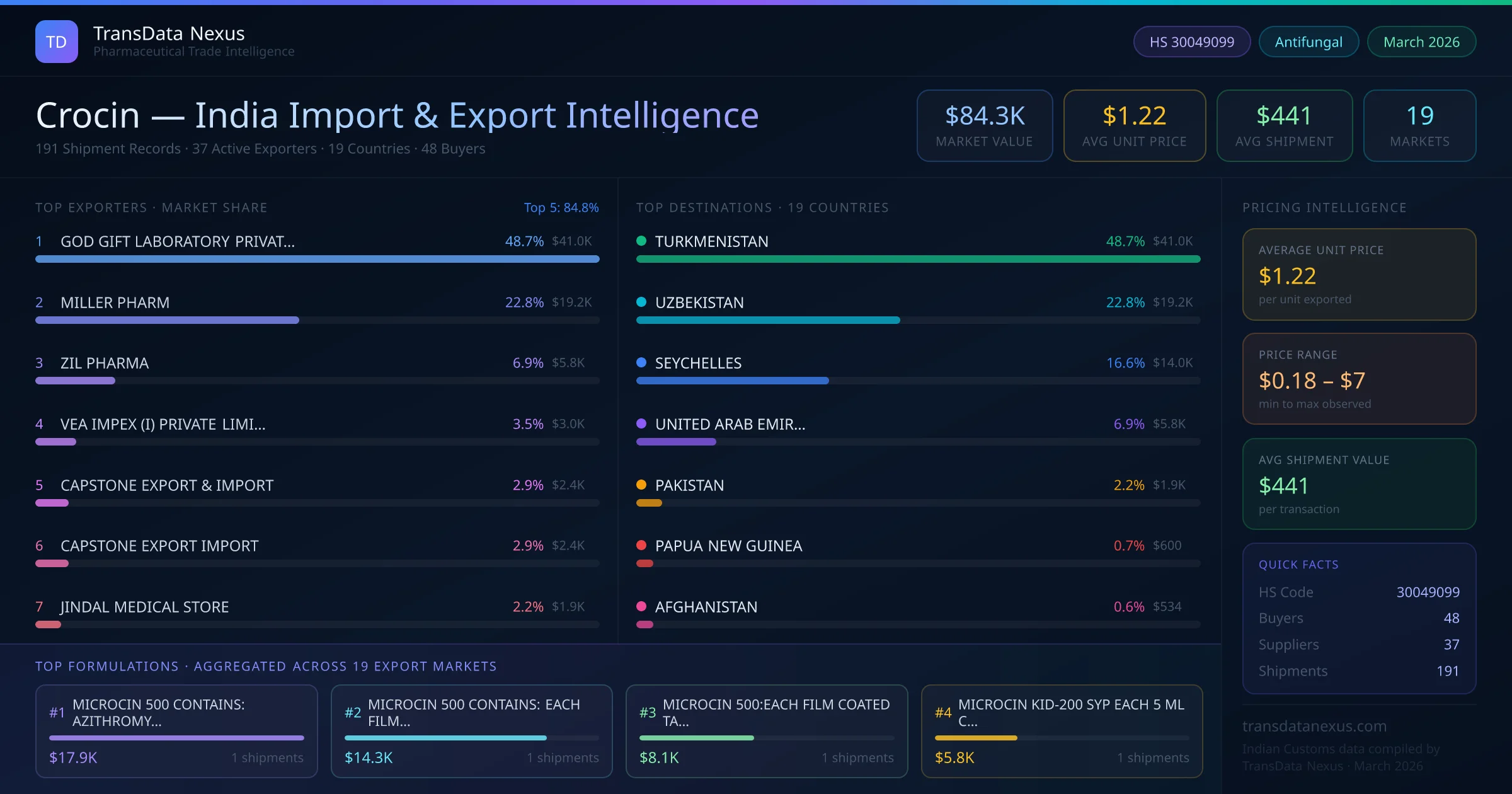Click the Turkmenistan green country dot
The image size is (1512, 794).
(x=641, y=241)
